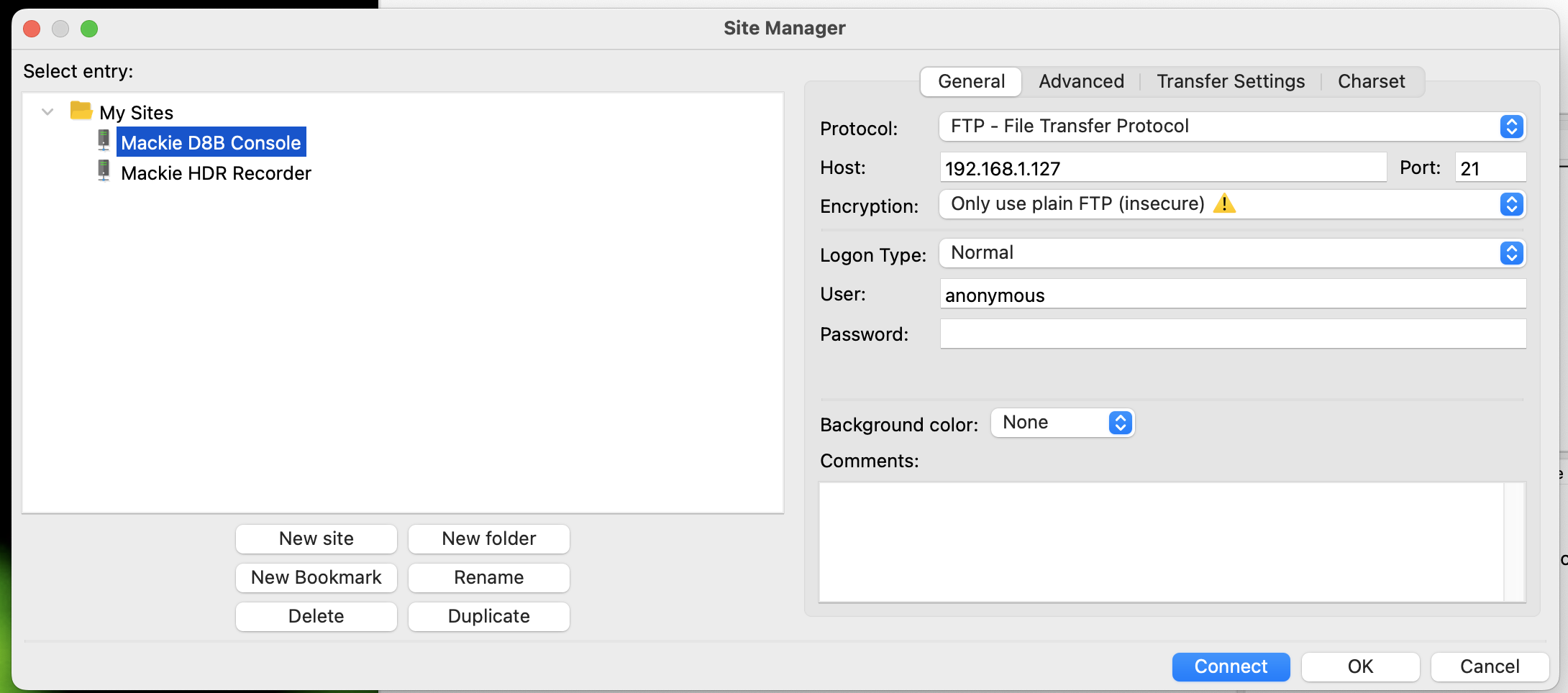
Task: Open the Logon Type dropdown
Action: pos(1232,253)
